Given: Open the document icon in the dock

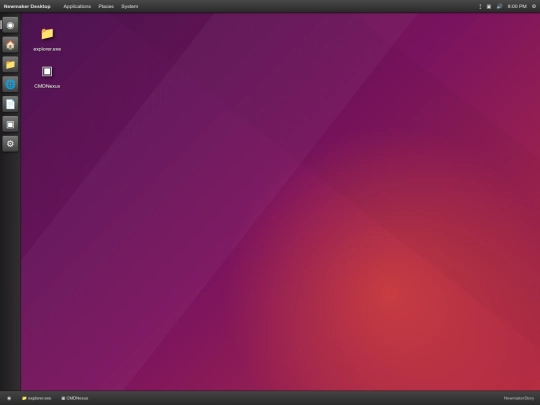Looking at the screenshot, I should (x=10, y=104).
